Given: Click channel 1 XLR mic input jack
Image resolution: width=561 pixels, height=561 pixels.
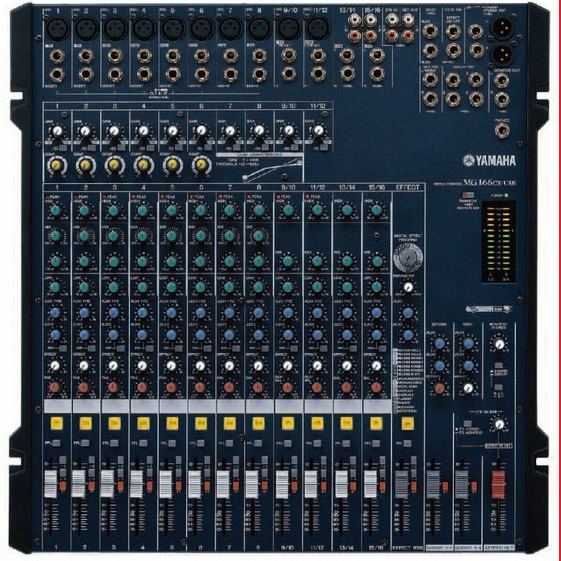Looking at the screenshot, I should [x=58, y=29].
